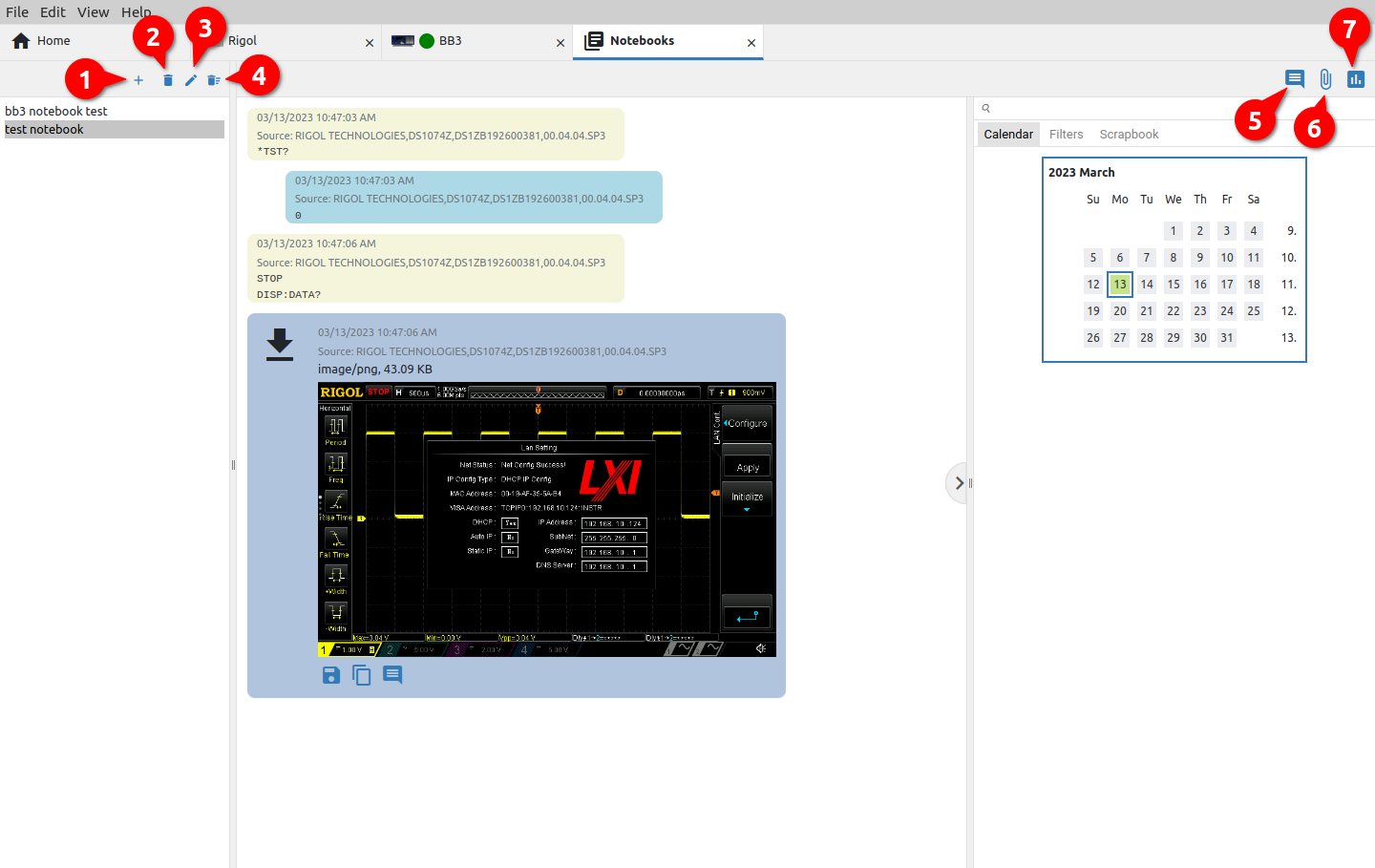Screen dimensions: 1375x868
Task: Click the BB3 green connection indicator
Action: [x=427, y=41]
